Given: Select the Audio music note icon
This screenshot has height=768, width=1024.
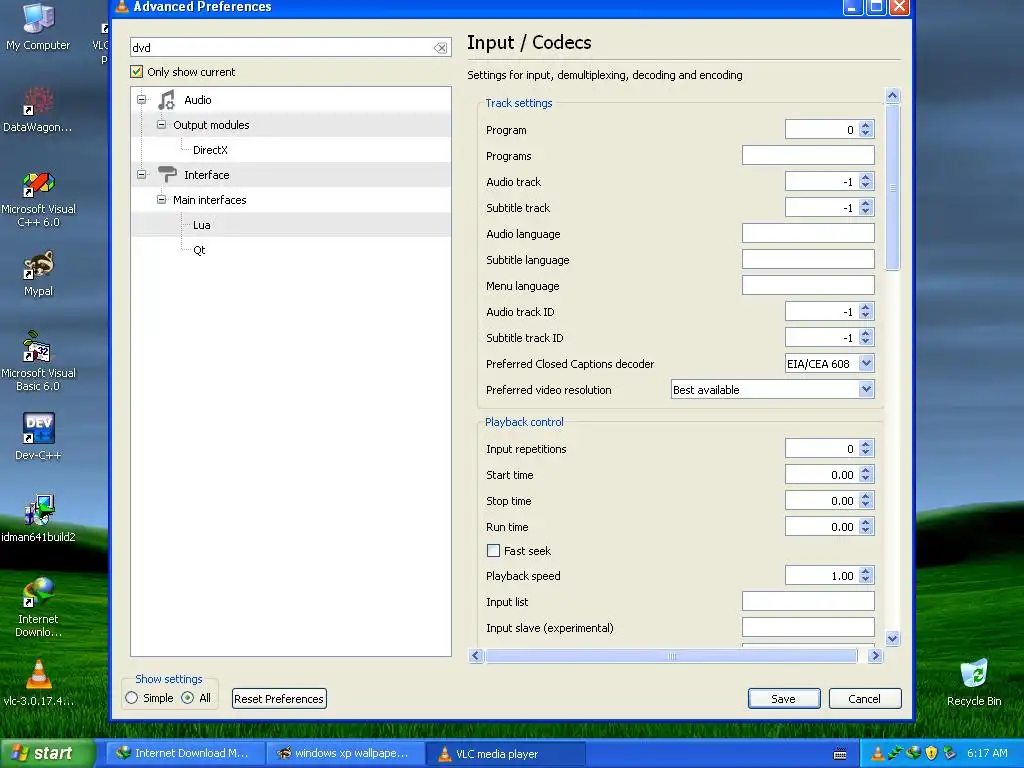Looking at the screenshot, I should pyautogui.click(x=167, y=100).
